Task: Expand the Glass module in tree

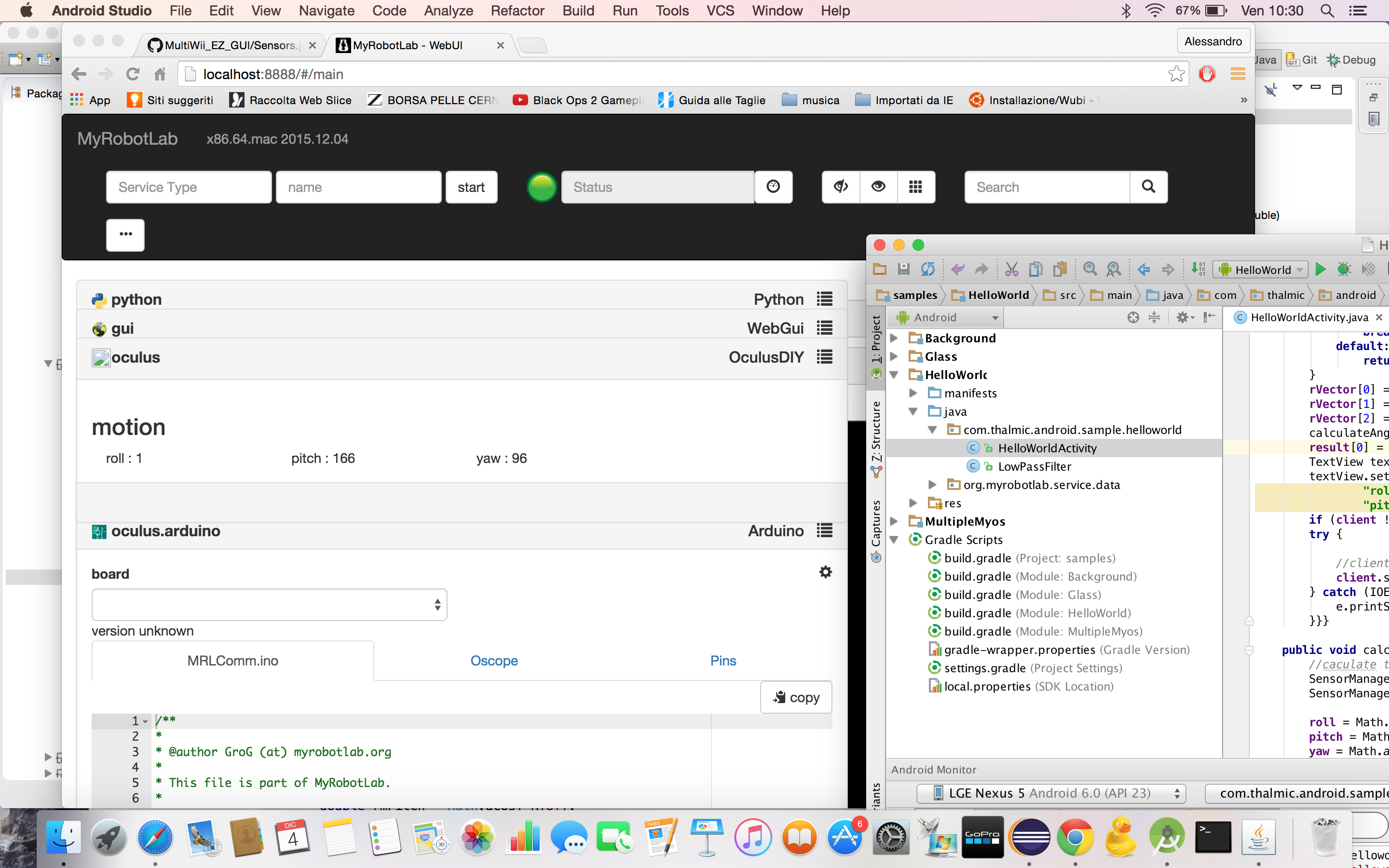Action: coord(894,356)
